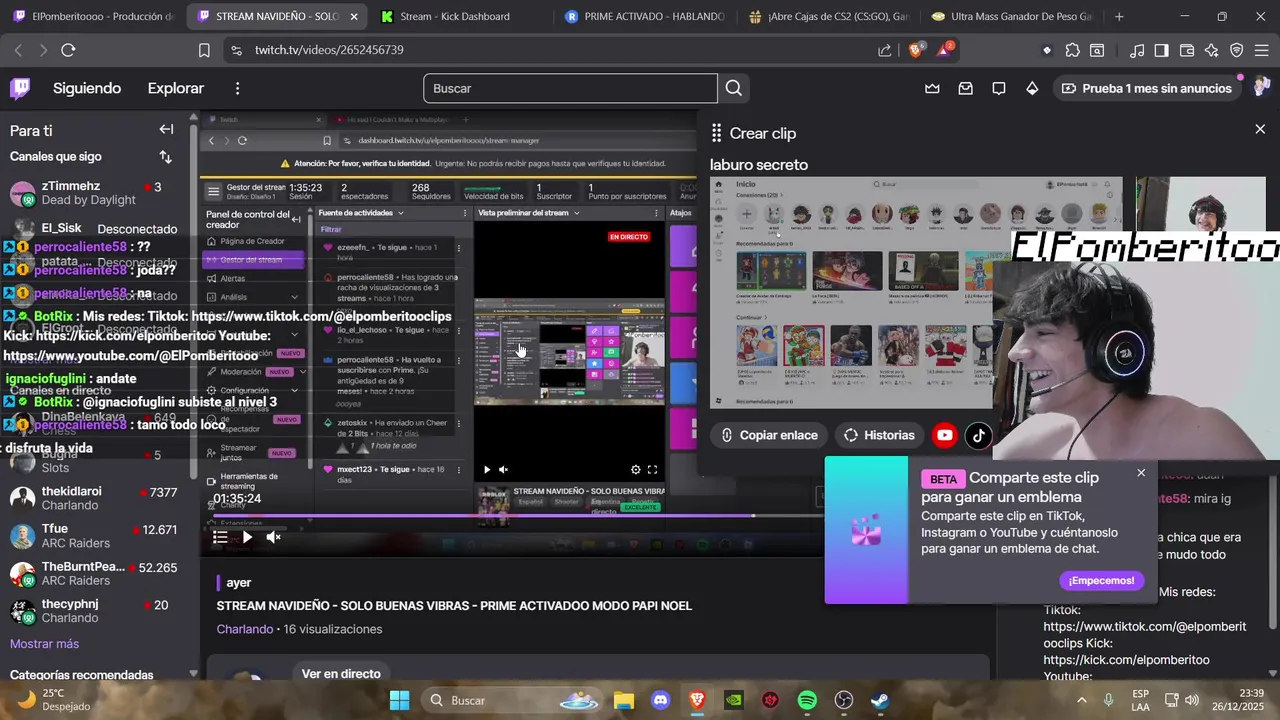Image resolution: width=1280 pixels, height=720 pixels.
Task: Open the user avatar menu
Action: pos(1261,88)
